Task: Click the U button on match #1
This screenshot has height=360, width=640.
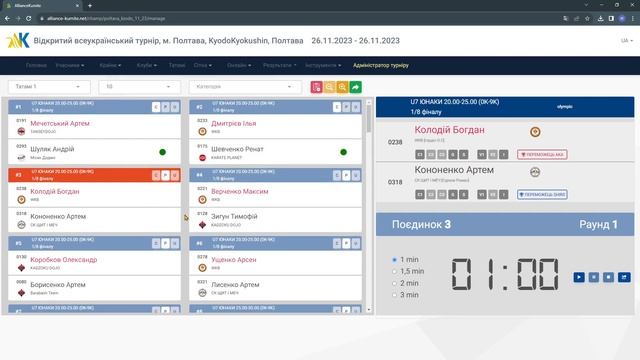Action: [x=175, y=107]
